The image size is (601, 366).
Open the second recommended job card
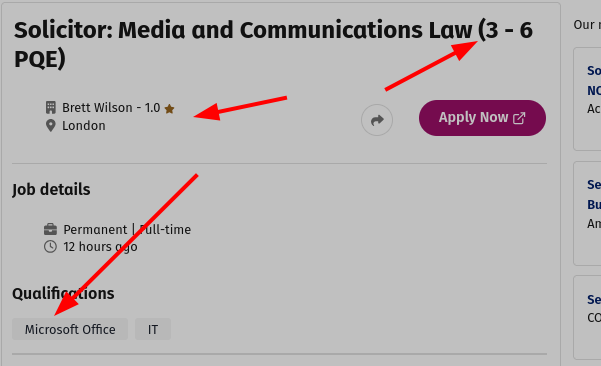click(x=587, y=213)
